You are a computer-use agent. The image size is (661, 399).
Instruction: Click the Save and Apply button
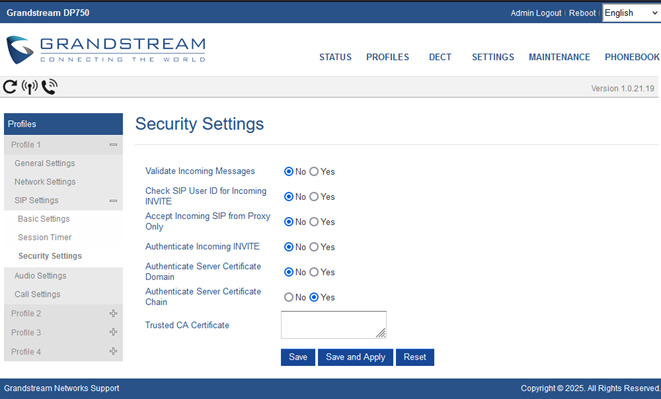pos(355,357)
